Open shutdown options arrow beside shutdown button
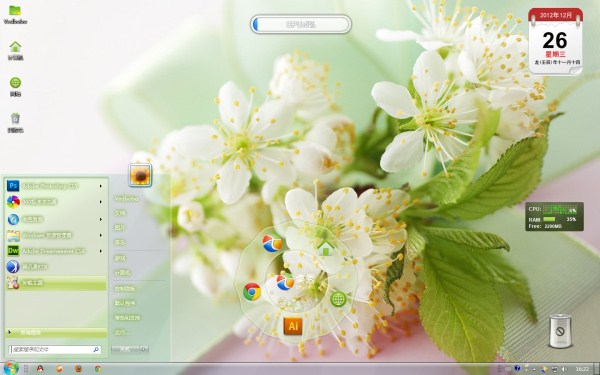This screenshot has height=375, width=600. [144, 349]
